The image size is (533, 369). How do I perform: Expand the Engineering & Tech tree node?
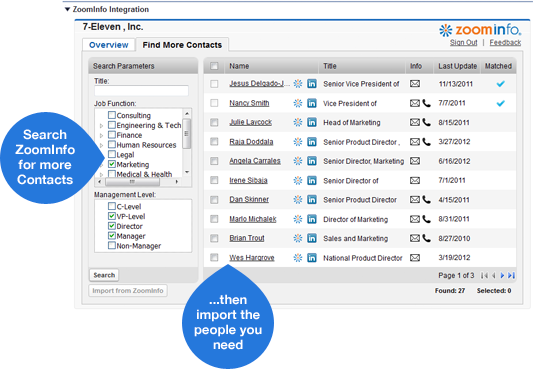(101, 126)
